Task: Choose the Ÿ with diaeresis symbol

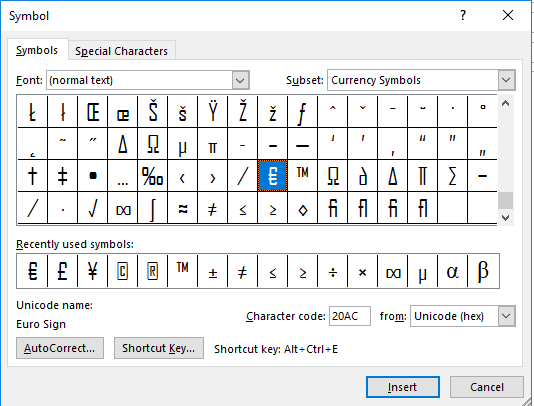Action: click(213, 112)
